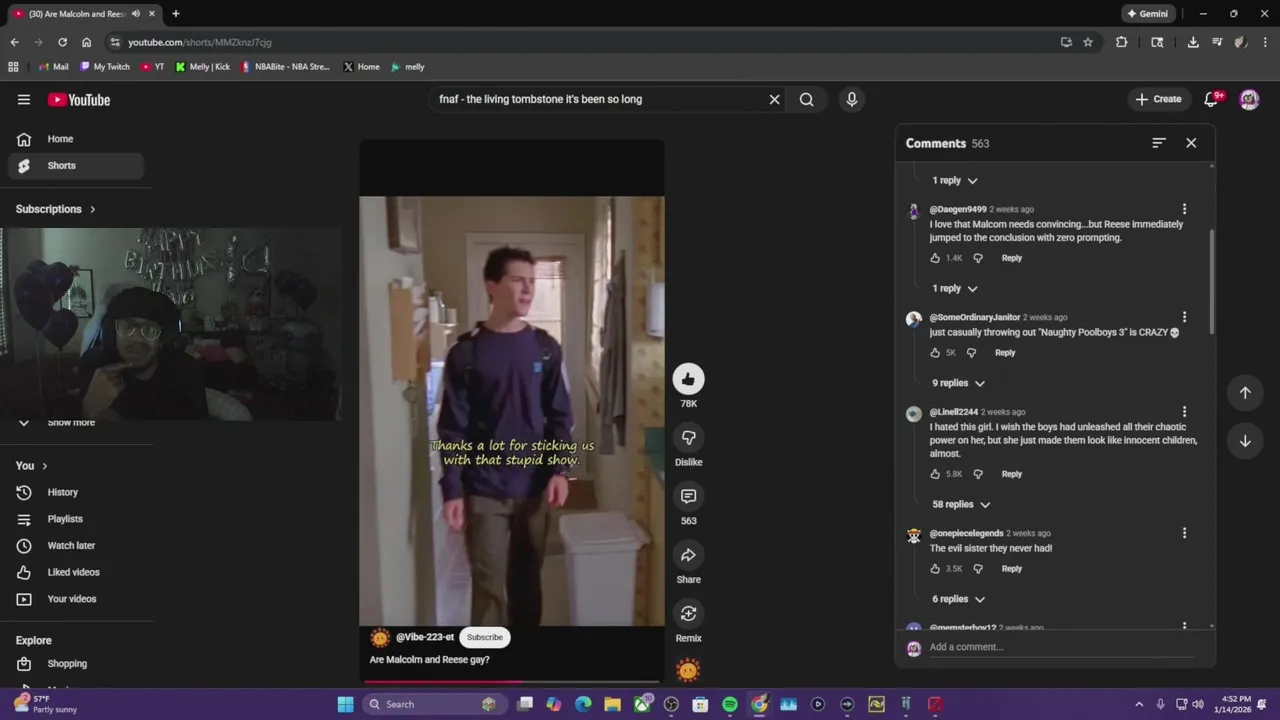Open Shopping under Explore
This screenshot has height=720, width=1280.
coord(76,664)
